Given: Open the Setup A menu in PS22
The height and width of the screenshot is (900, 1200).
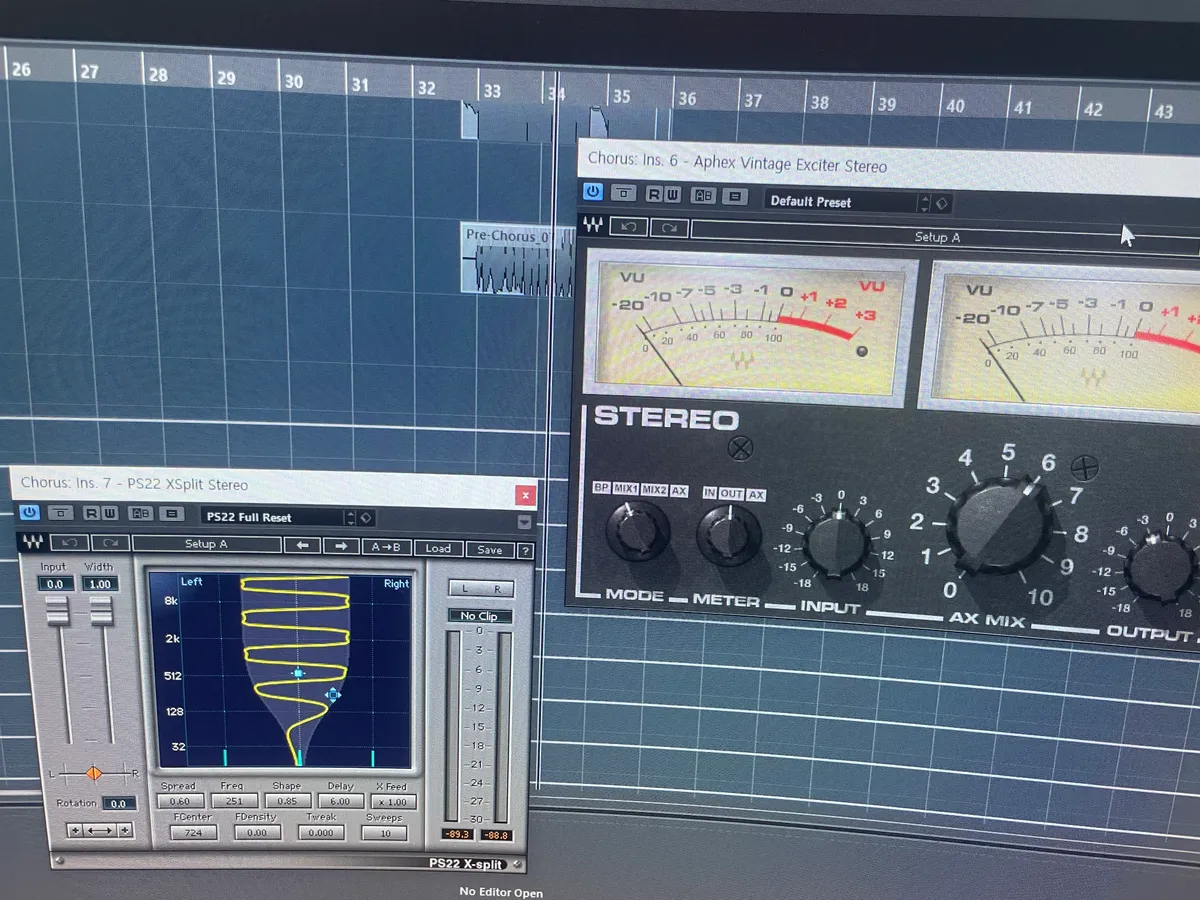Looking at the screenshot, I should pyautogui.click(x=206, y=544).
